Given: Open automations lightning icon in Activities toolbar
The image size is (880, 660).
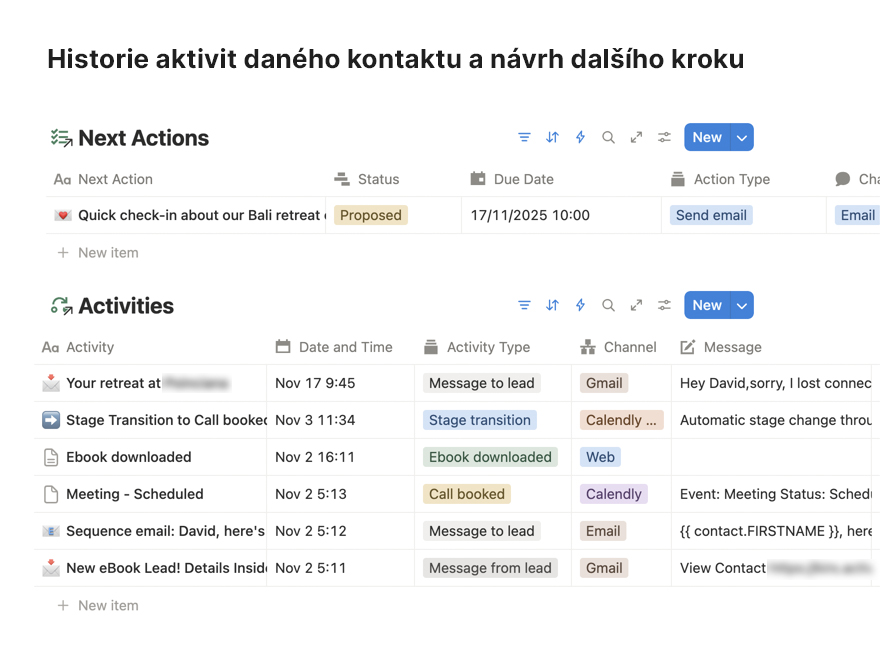Looking at the screenshot, I should coord(580,306).
